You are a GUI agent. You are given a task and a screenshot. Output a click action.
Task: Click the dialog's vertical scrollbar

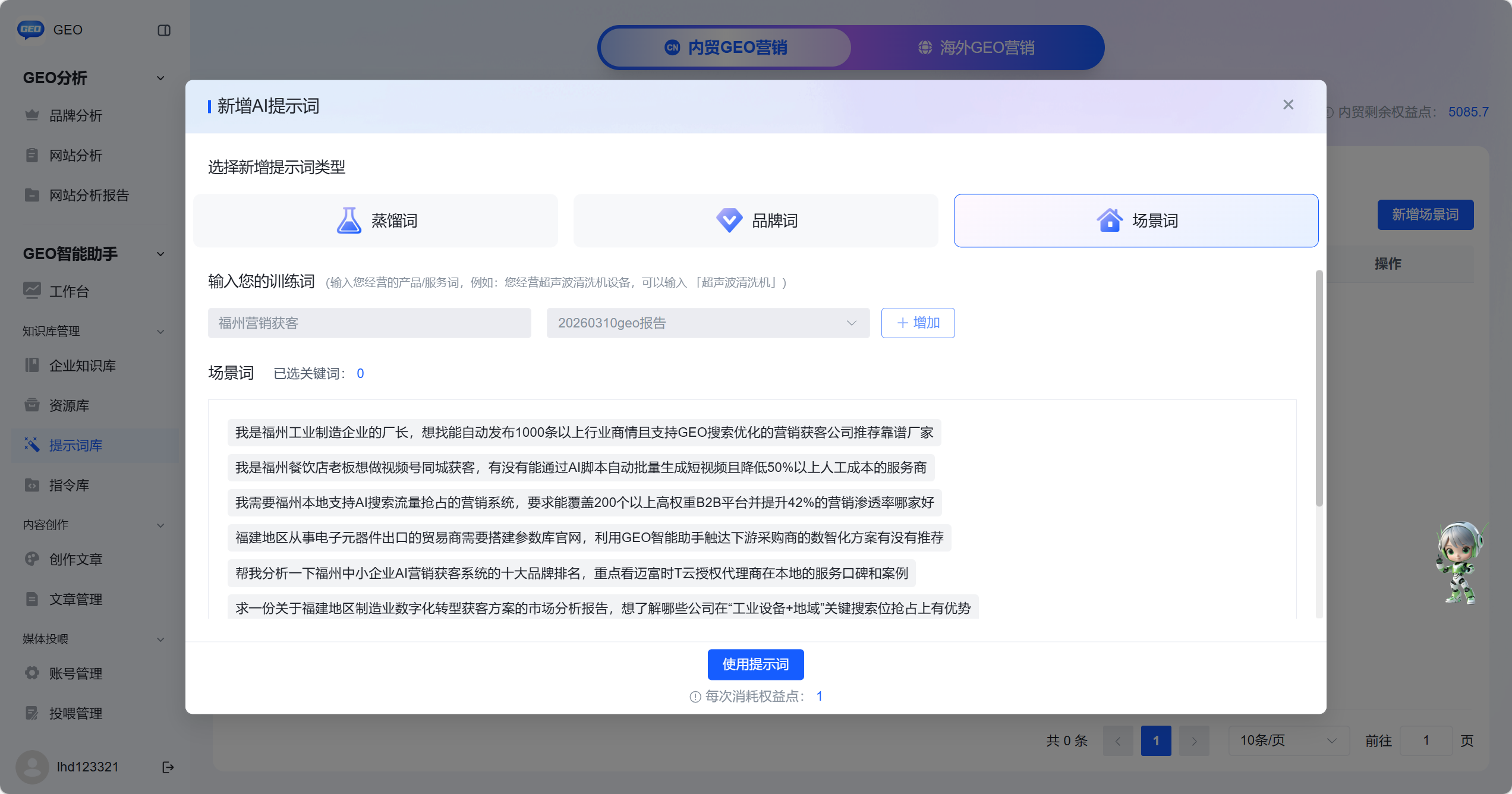1319,389
